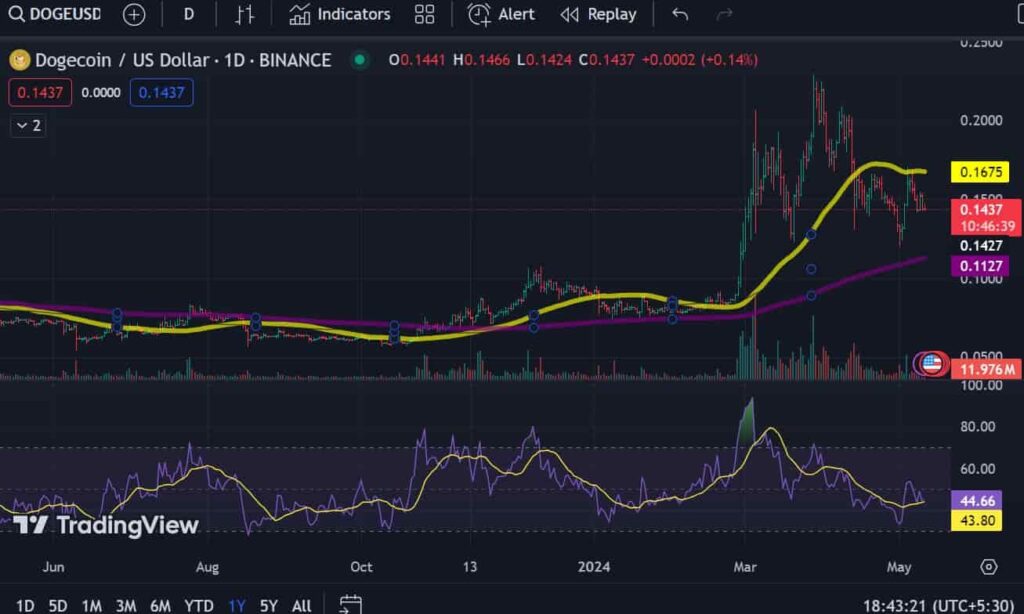The image size is (1024, 614).
Task: Click the yellow 0.1675 price label
Action: click(980, 172)
